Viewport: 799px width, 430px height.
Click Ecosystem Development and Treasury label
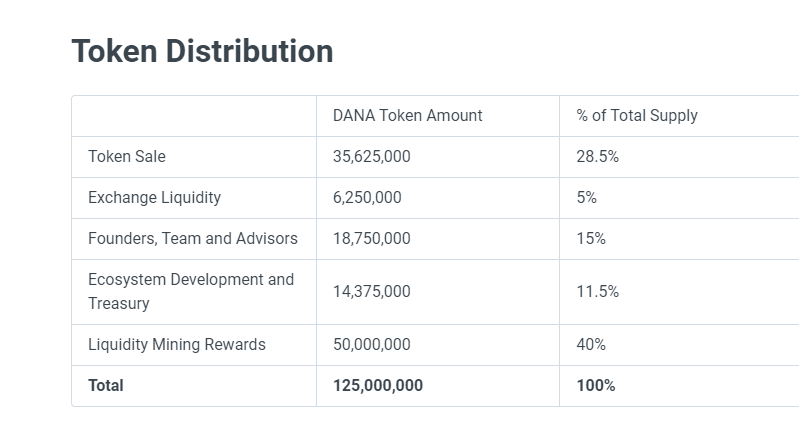(191, 291)
